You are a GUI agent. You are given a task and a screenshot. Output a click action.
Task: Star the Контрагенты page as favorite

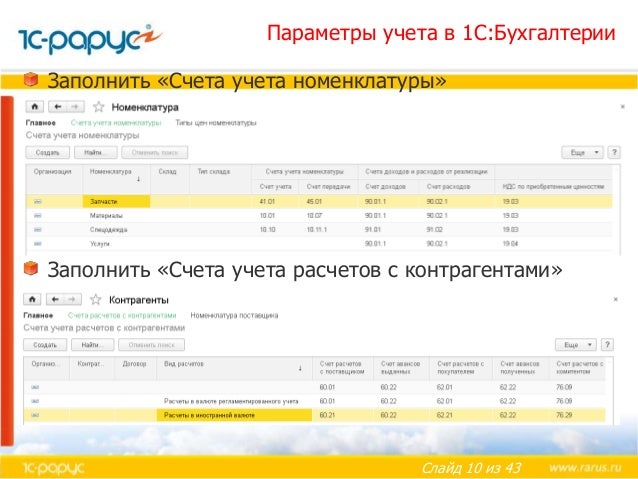click(x=96, y=300)
